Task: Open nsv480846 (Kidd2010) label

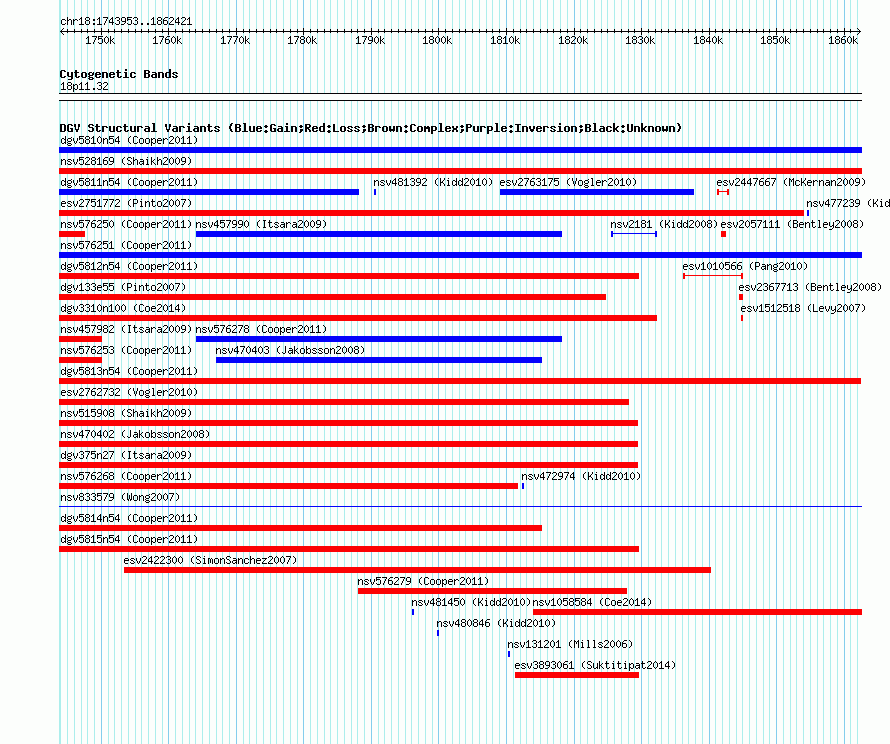Action: click(x=496, y=623)
